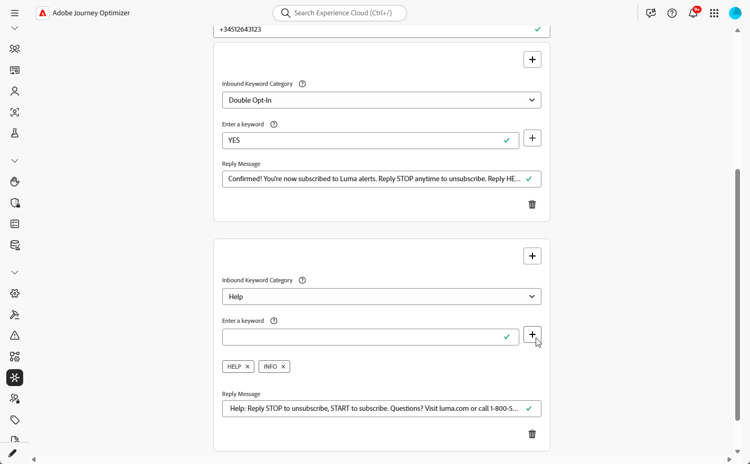Click the empty Help keyword input field

click(x=363, y=337)
